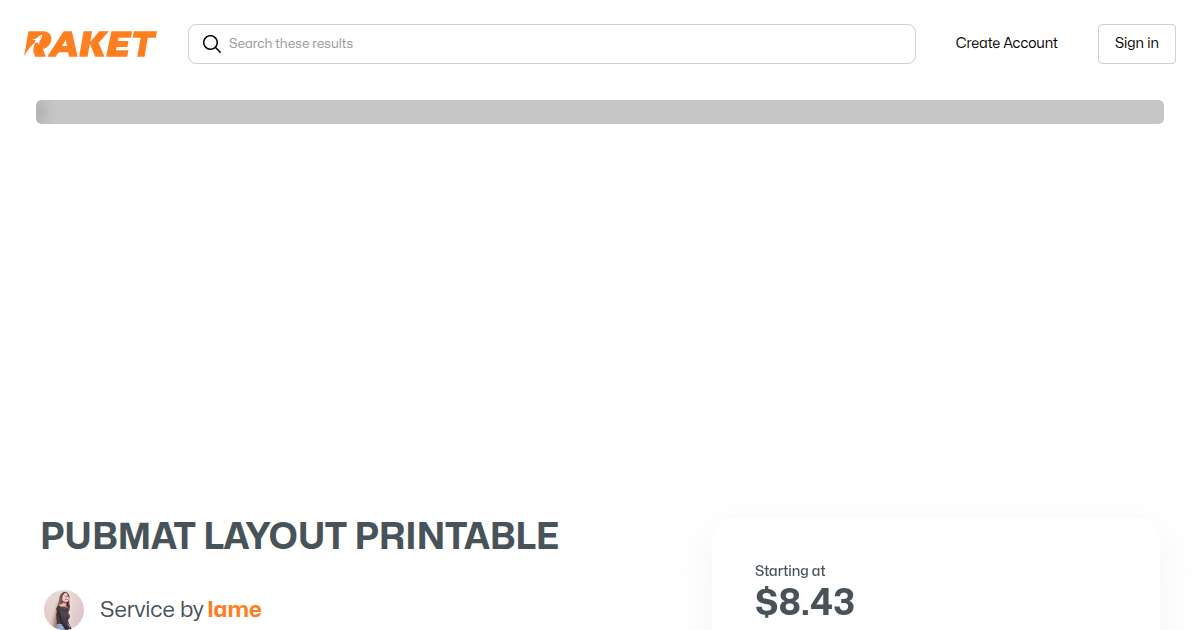Focus the "Search these results" field
Screen dimensions: 1200x630
560,44
